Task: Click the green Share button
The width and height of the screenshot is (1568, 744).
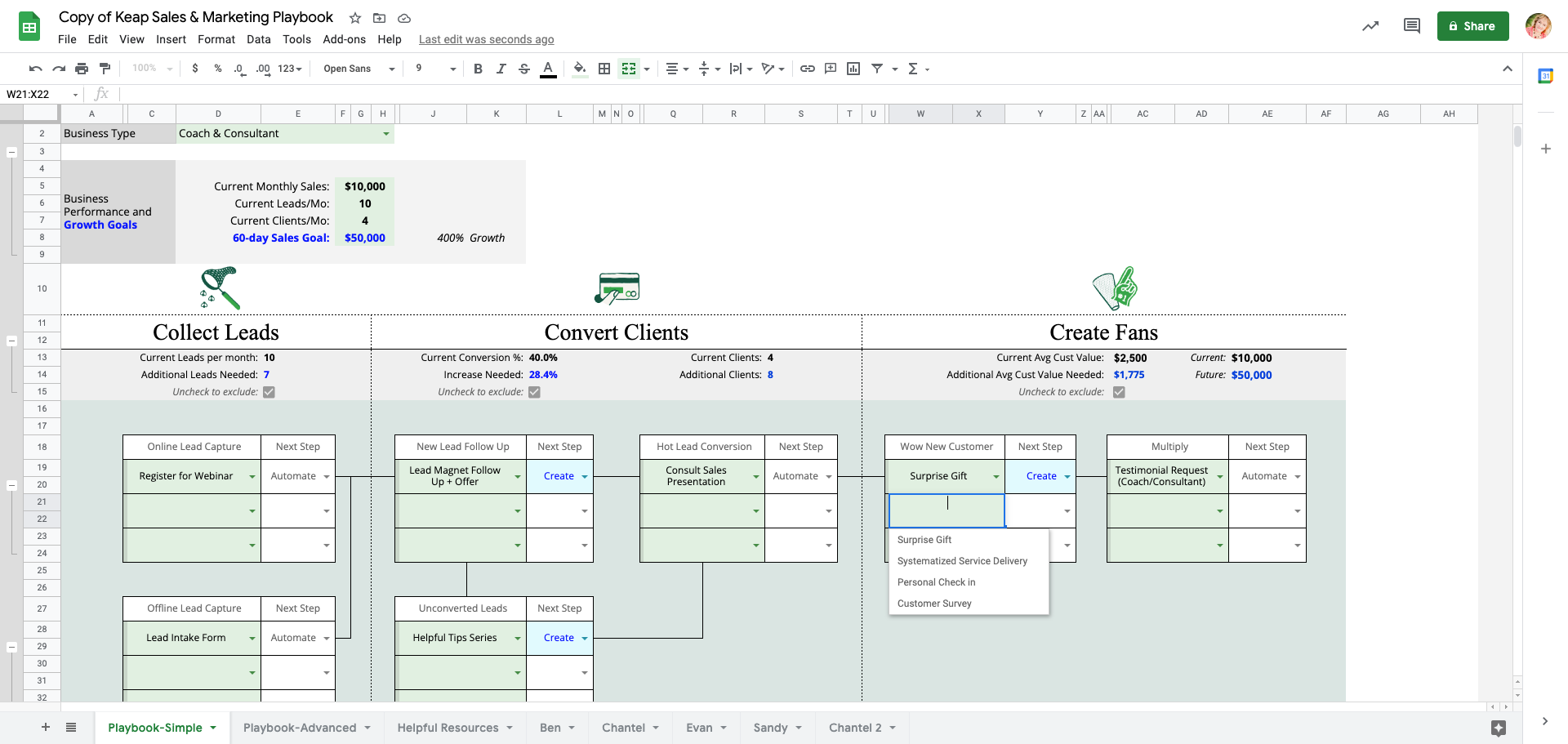Action: pyautogui.click(x=1472, y=26)
